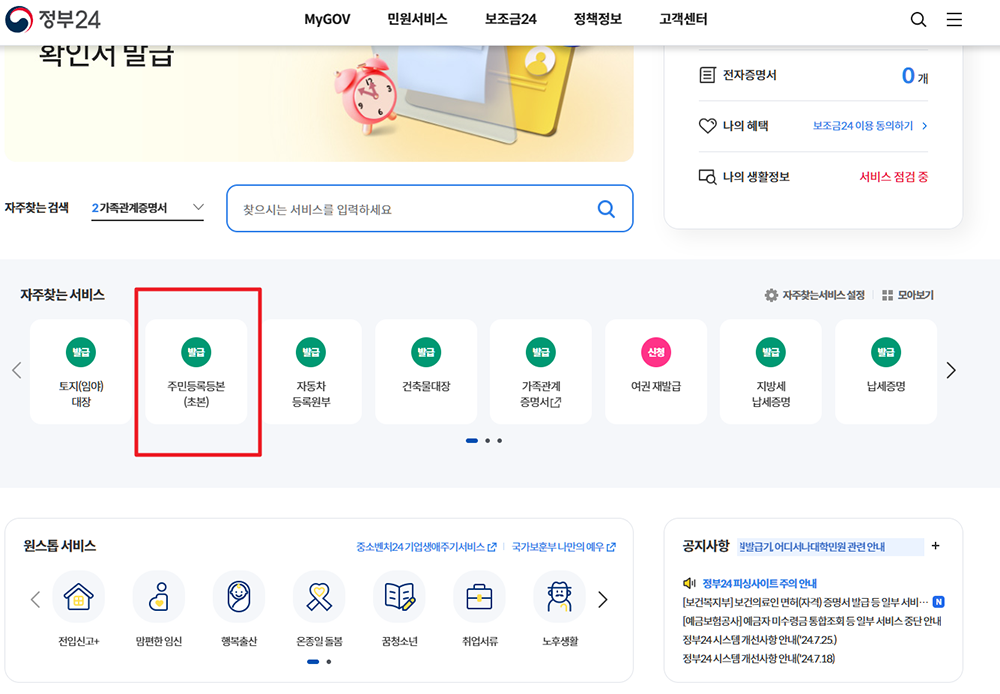The width and height of the screenshot is (1000, 694).
Task: Expand 공지사항 with the plus button
Action: [x=935, y=546]
